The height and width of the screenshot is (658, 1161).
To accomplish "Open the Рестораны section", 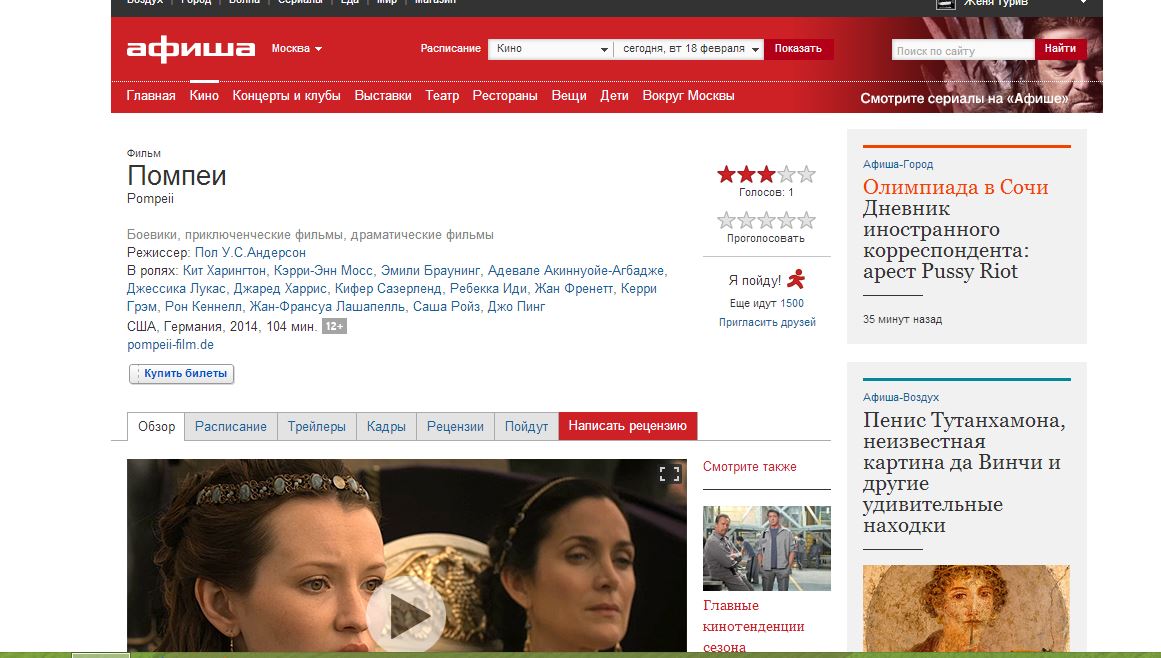I will [x=505, y=95].
